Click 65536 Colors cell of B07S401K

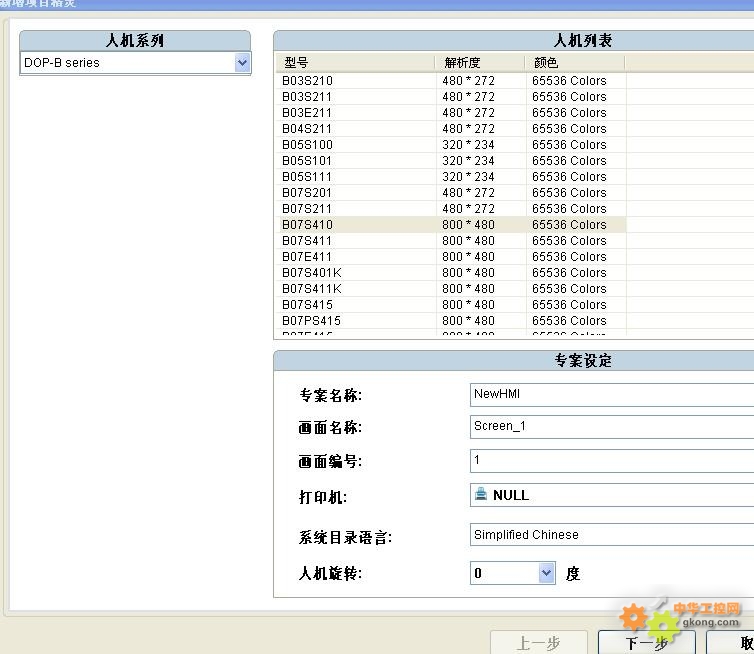point(569,273)
